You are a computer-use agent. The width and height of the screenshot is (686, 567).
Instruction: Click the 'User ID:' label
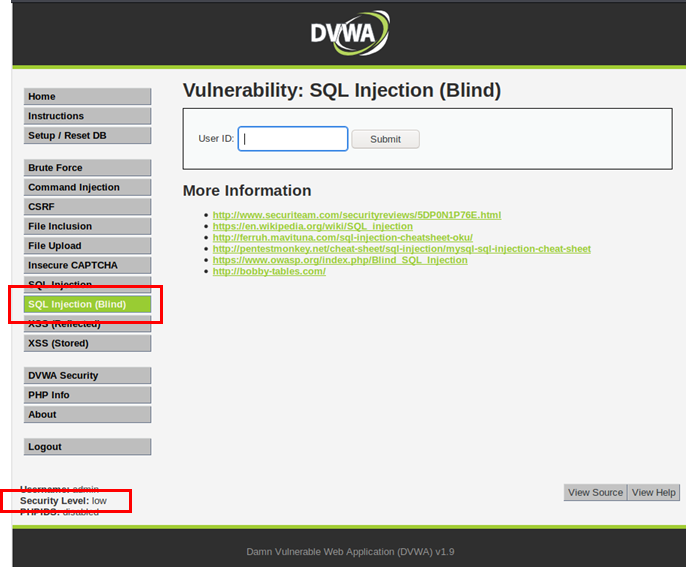coord(216,139)
